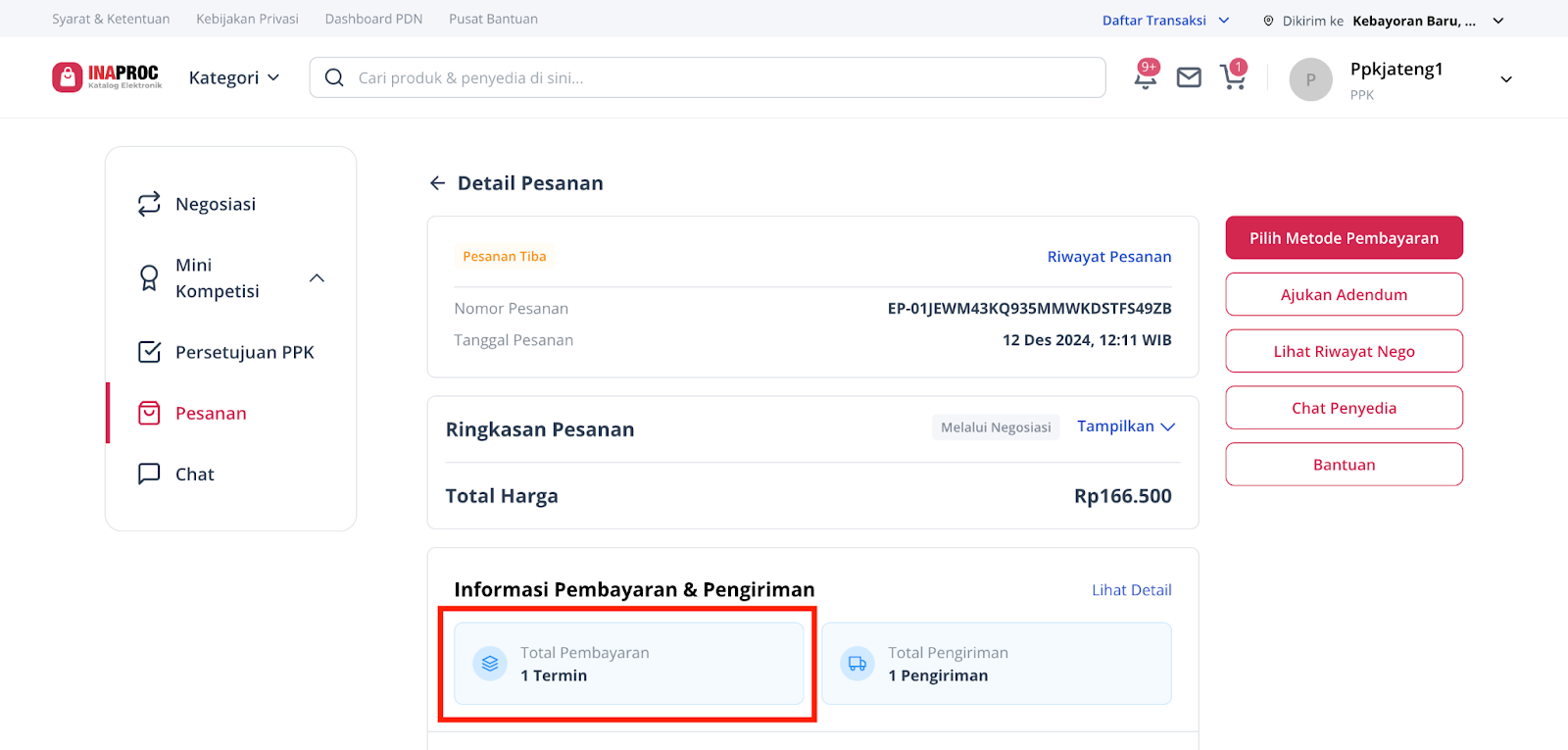1568x750 pixels.
Task: Click the Persetujuan PPK checkbox icon
Action: click(x=149, y=352)
